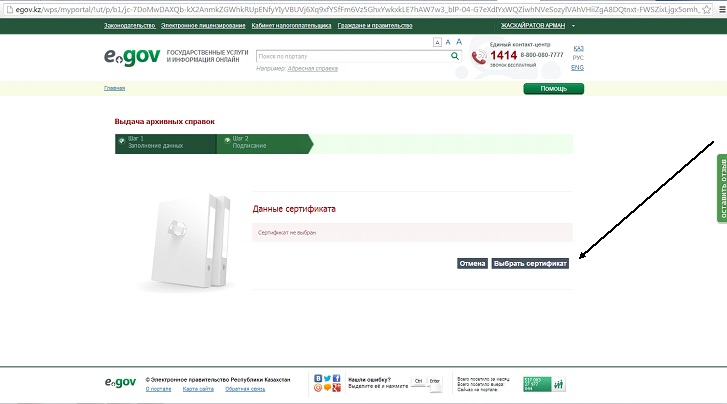Click the Facebook icon in footer
The image size is (727, 404).
337,378
